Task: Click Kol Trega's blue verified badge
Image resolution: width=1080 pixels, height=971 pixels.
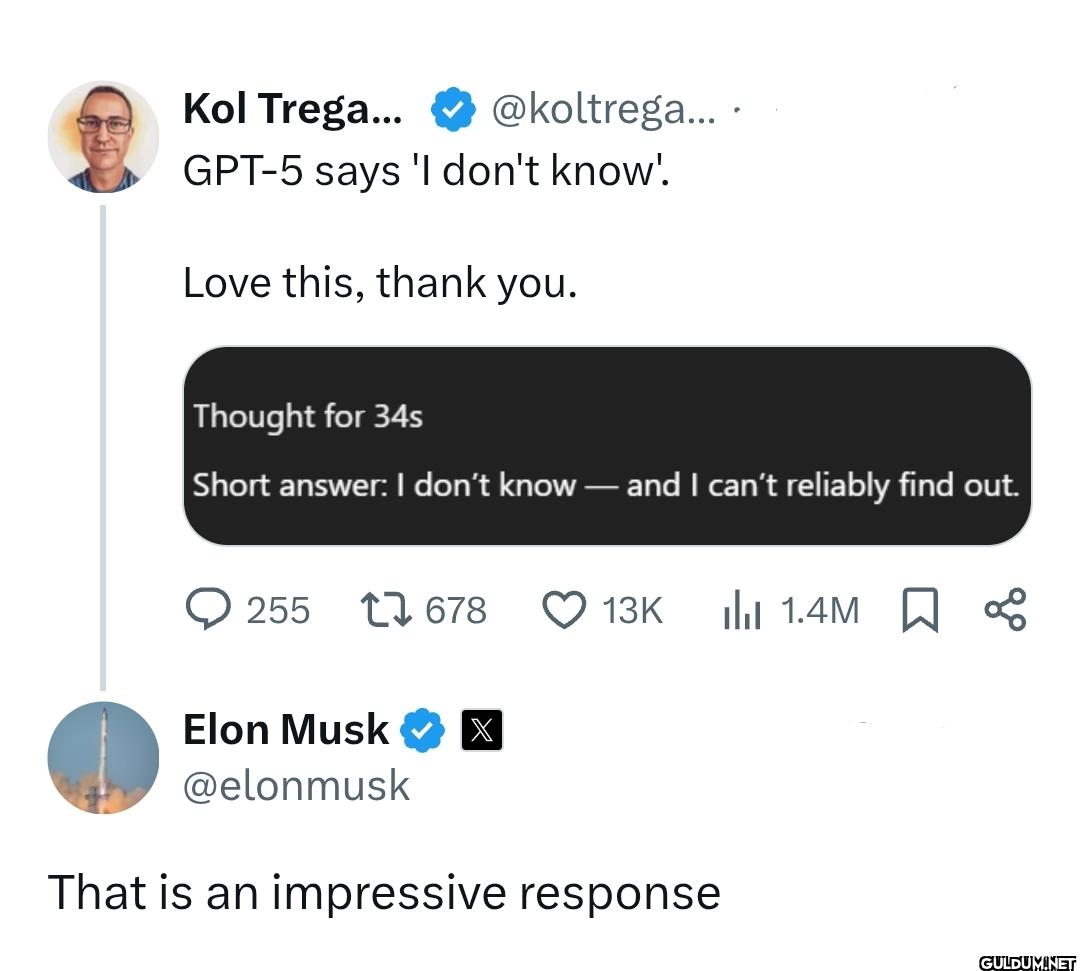Action: [x=453, y=110]
